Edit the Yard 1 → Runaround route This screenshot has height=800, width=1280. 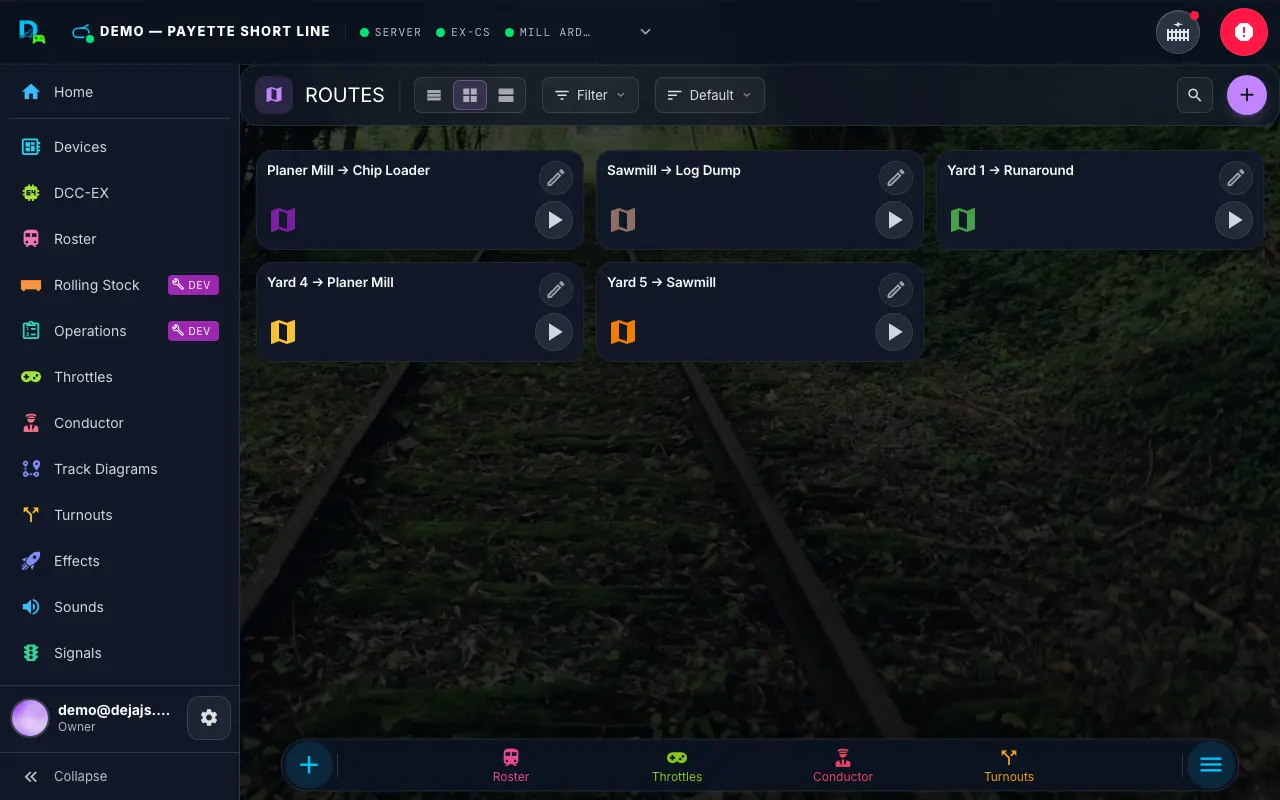pyautogui.click(x=1235, y=178)
